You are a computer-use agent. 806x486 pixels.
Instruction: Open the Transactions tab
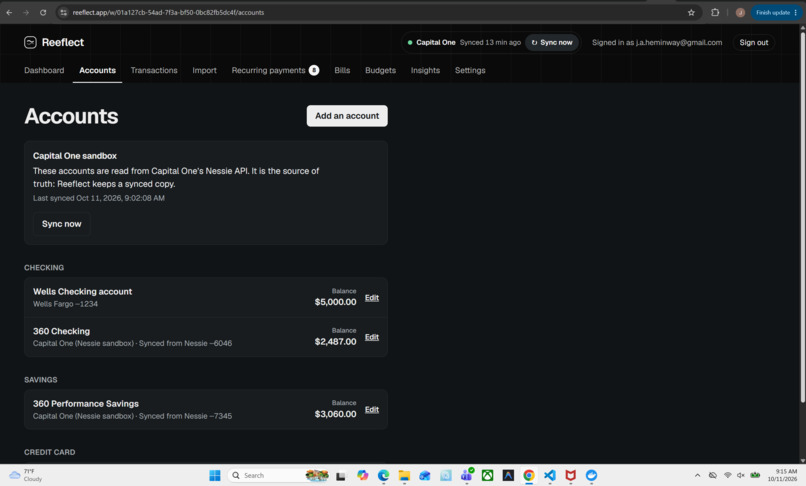tap(154, 70)
